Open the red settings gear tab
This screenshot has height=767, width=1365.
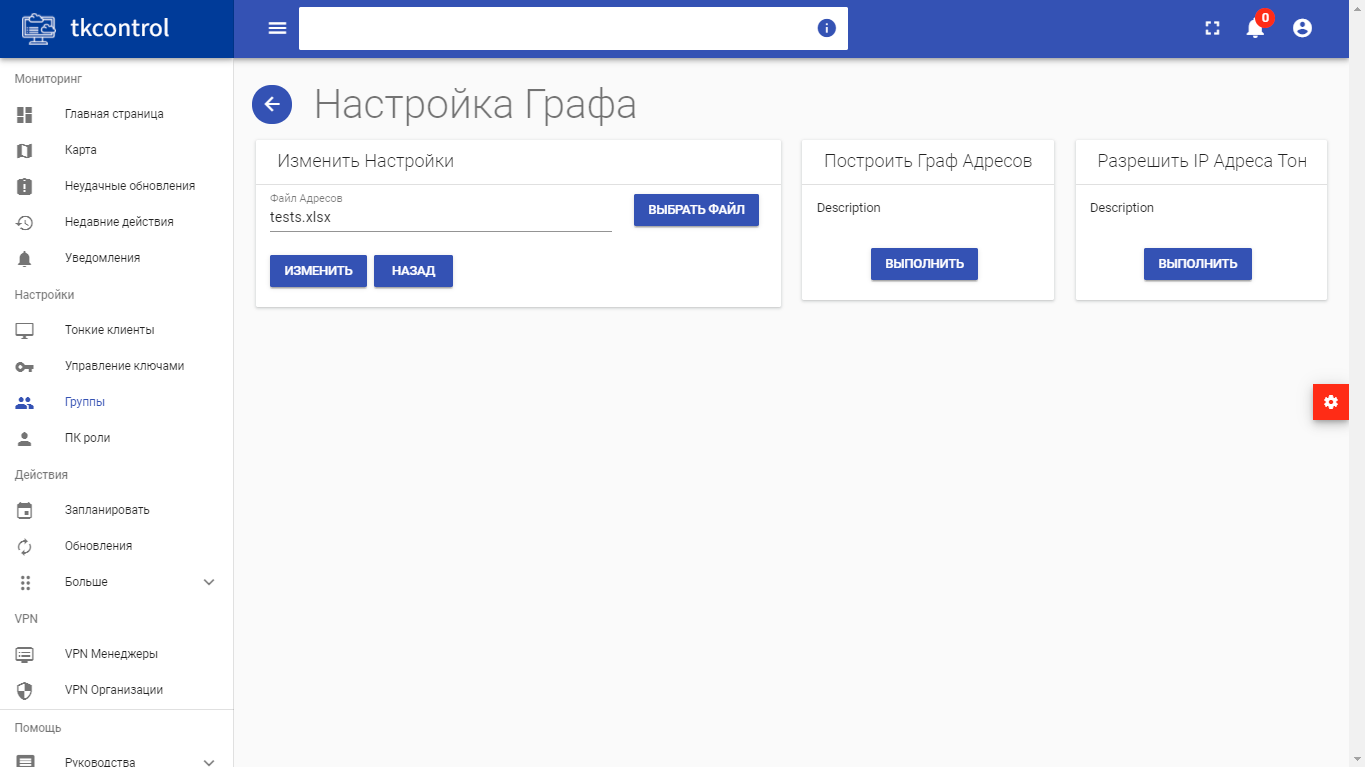(x=1330, y=402)
